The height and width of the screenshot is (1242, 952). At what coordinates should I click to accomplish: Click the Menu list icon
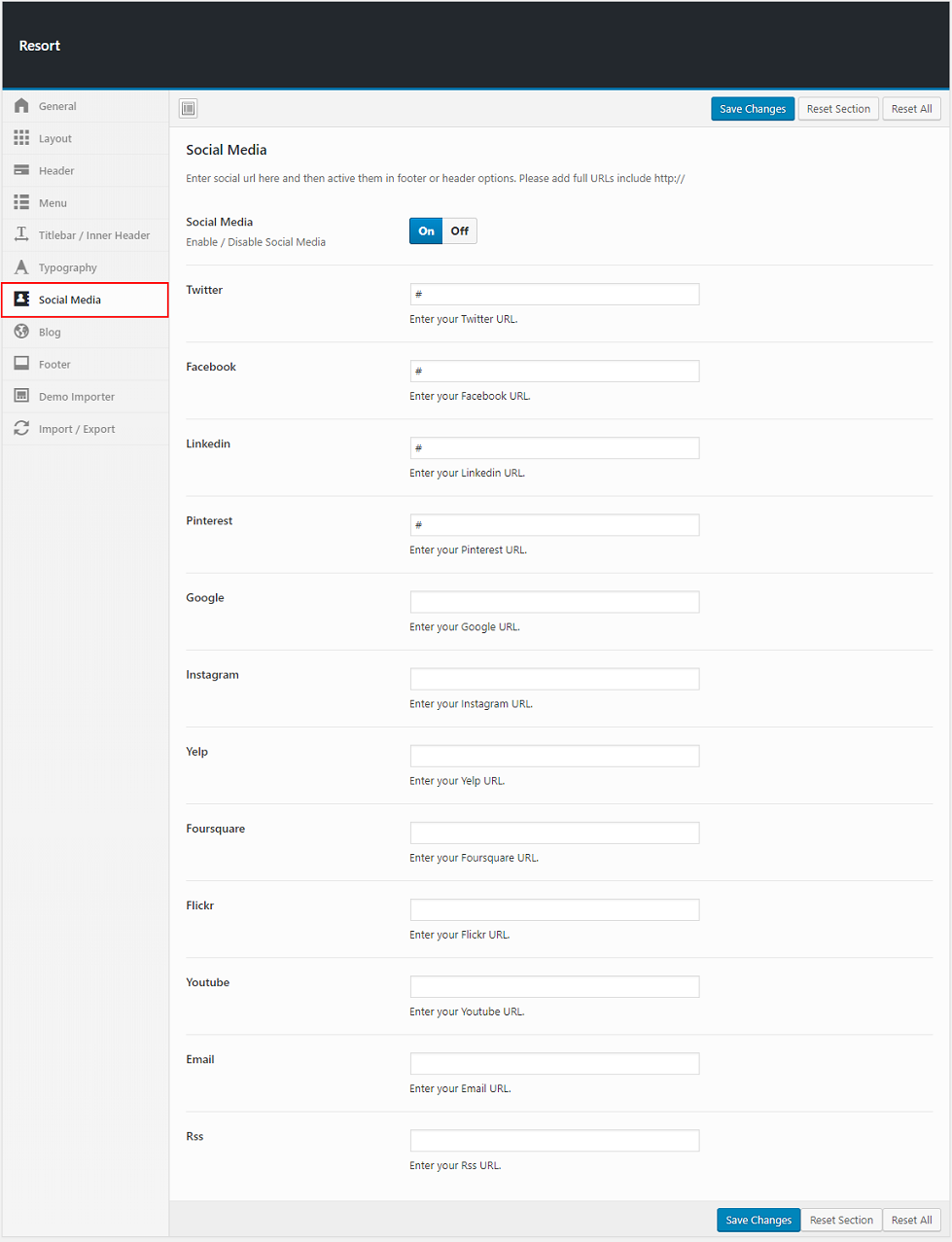pos(21,202)
